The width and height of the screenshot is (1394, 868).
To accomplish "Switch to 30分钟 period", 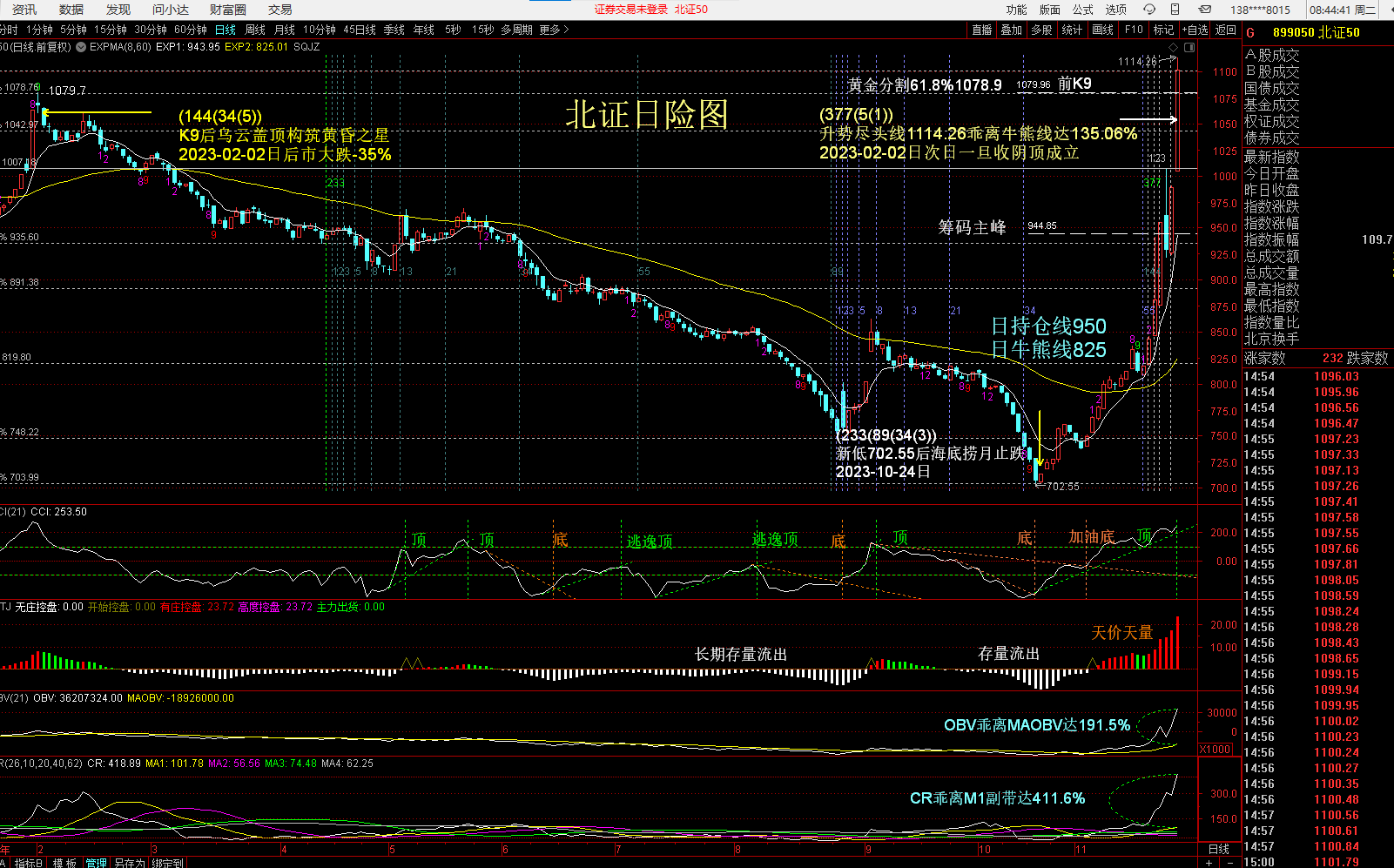I will [x=151, y=30].
